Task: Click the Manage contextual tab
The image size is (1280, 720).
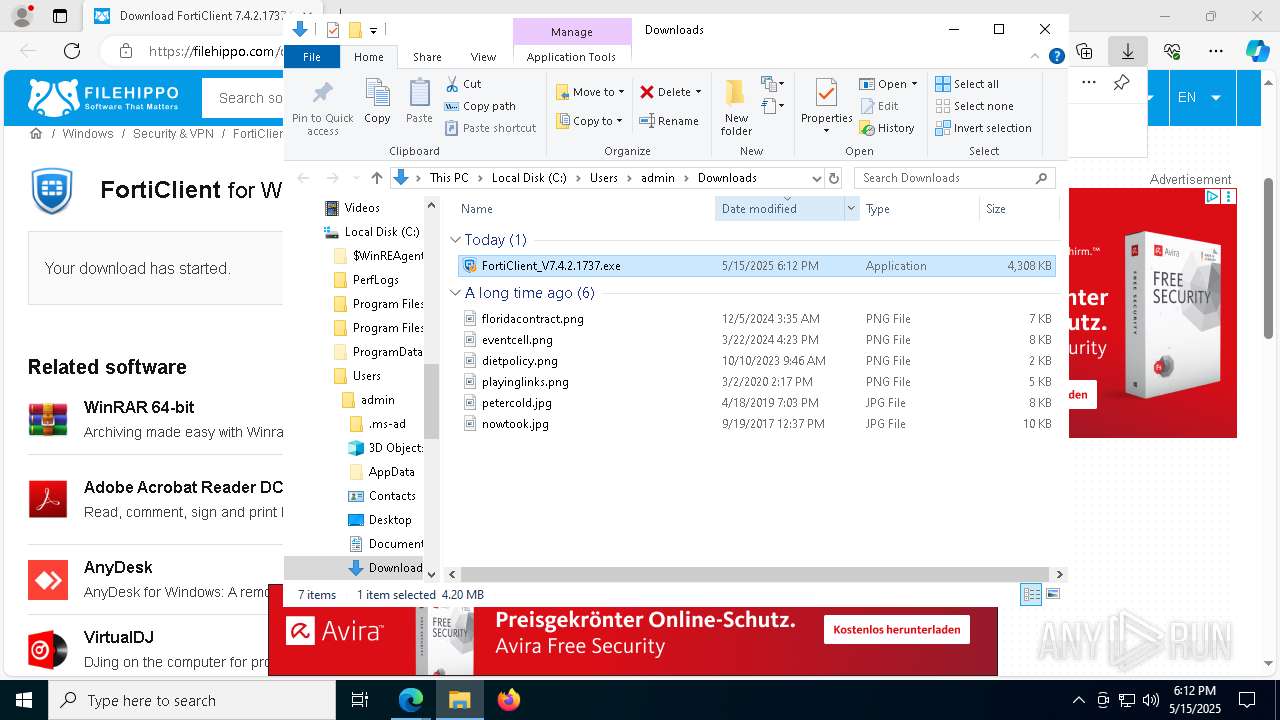Action: [571, 32]
